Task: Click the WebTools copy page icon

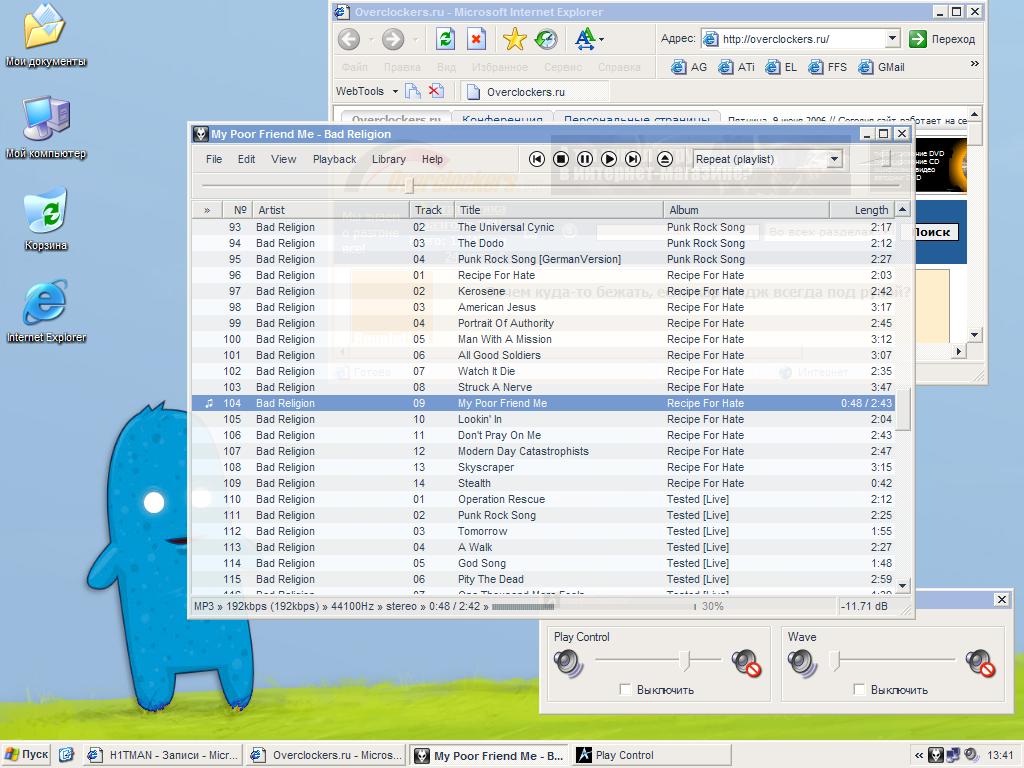Action: [x=413, y=91]
